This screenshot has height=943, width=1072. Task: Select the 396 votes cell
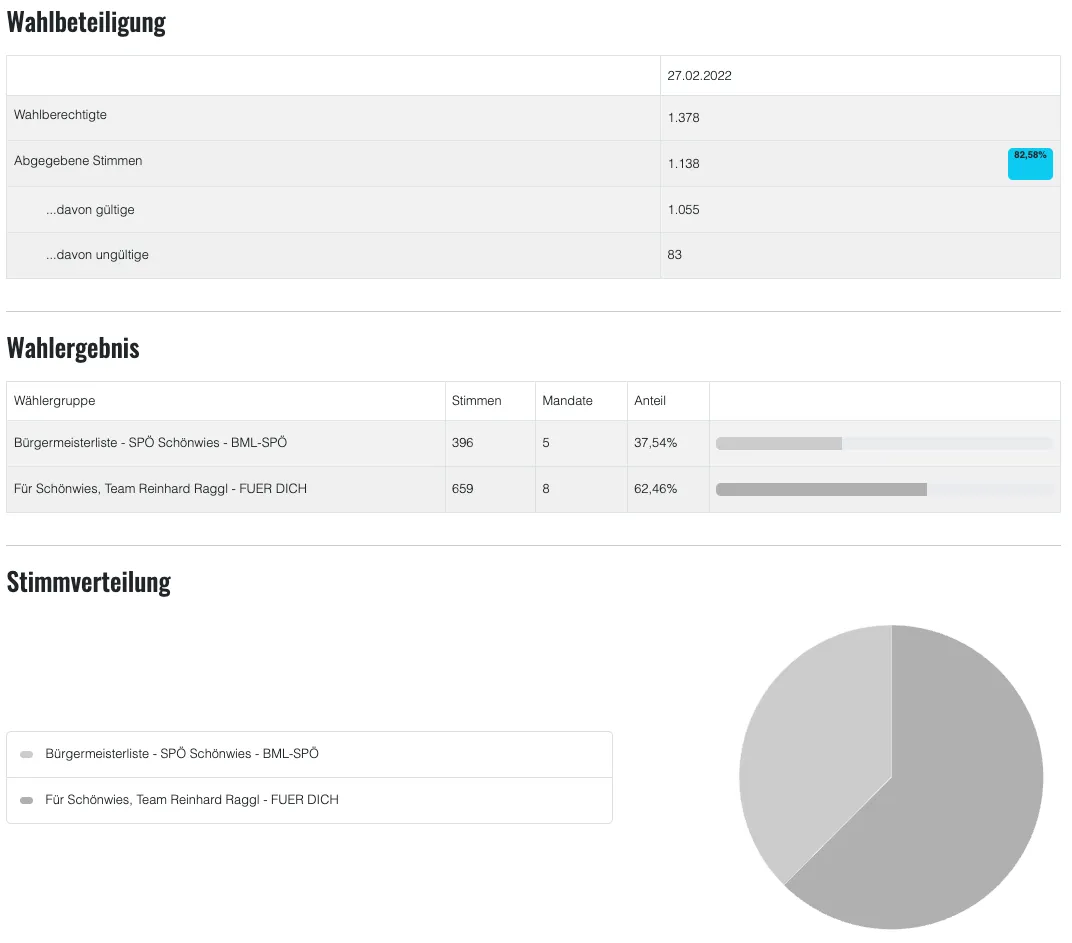point(462,443)
